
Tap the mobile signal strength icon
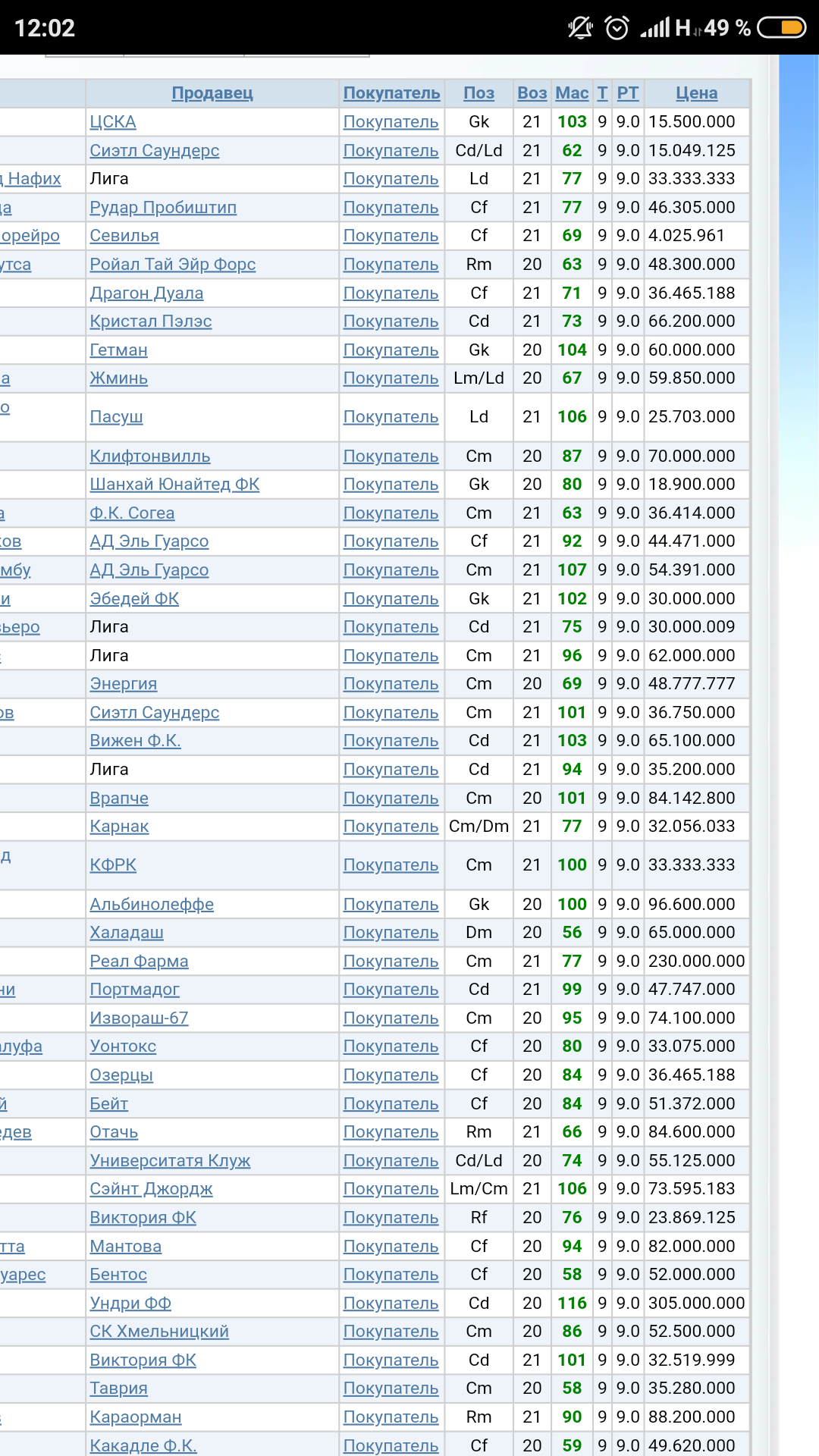pos(655,28)
